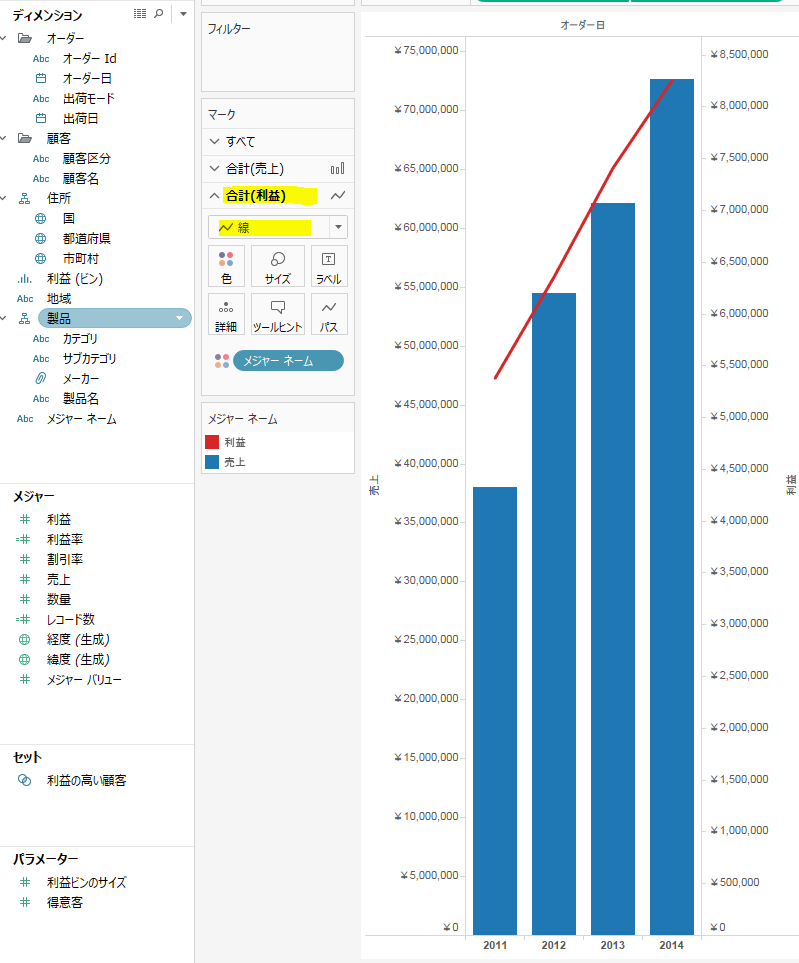
Task: Click the パス path button on marks card
Action: point(329,314)
